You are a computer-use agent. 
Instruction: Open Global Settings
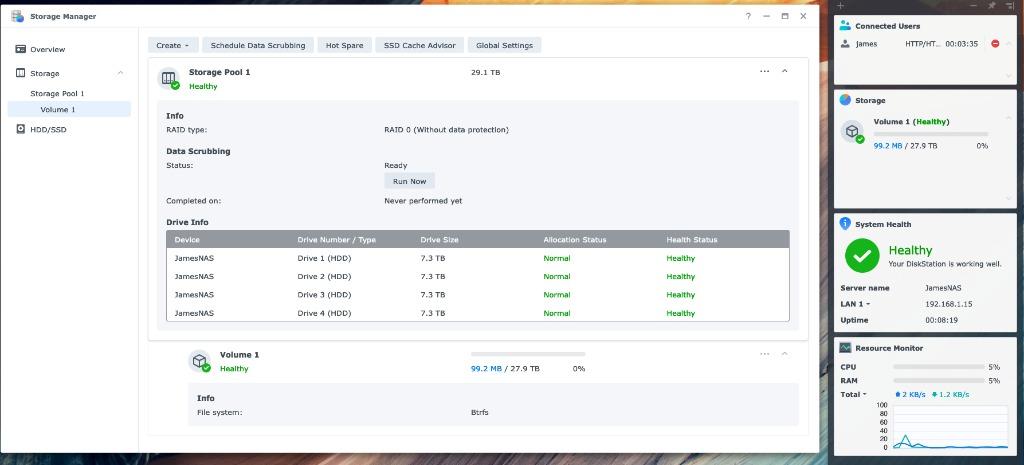click(504, 45)
